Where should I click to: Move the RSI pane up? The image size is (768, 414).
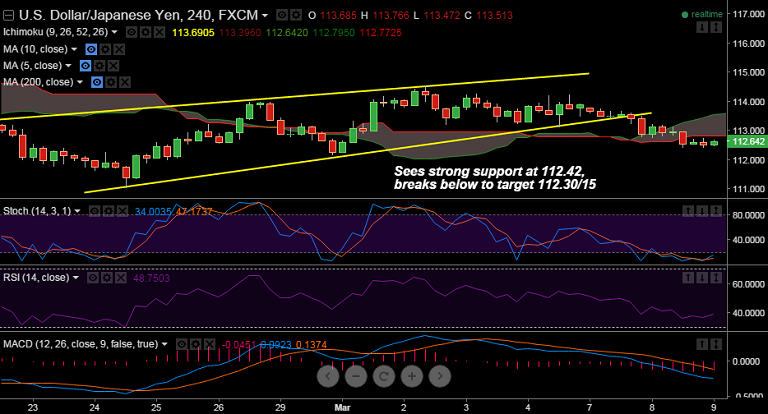(x=688, y=278)
